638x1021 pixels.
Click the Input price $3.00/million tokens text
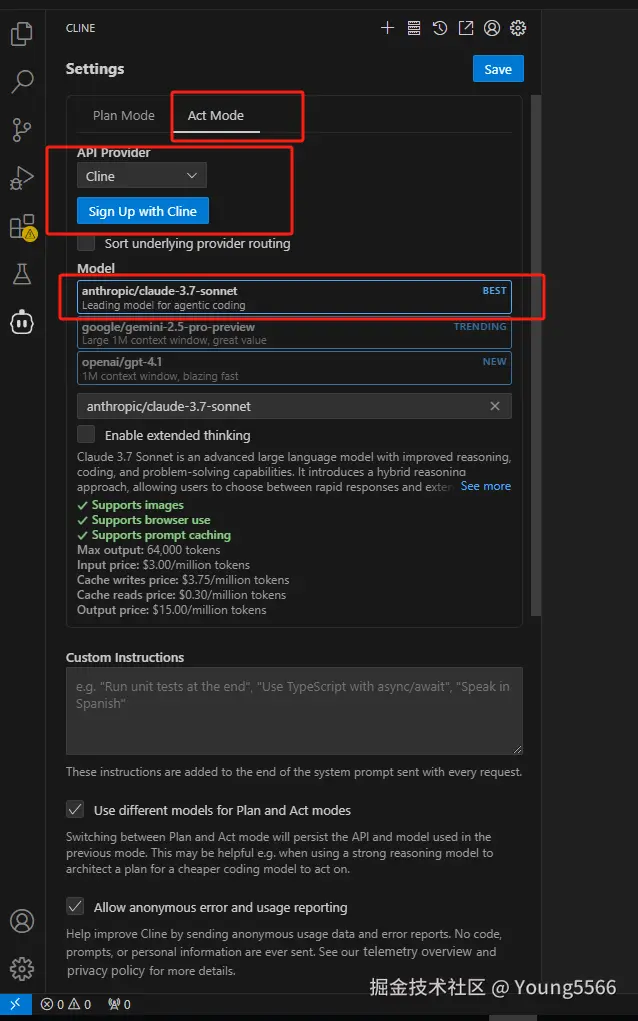pyautogui.click(x=163, y=565)
